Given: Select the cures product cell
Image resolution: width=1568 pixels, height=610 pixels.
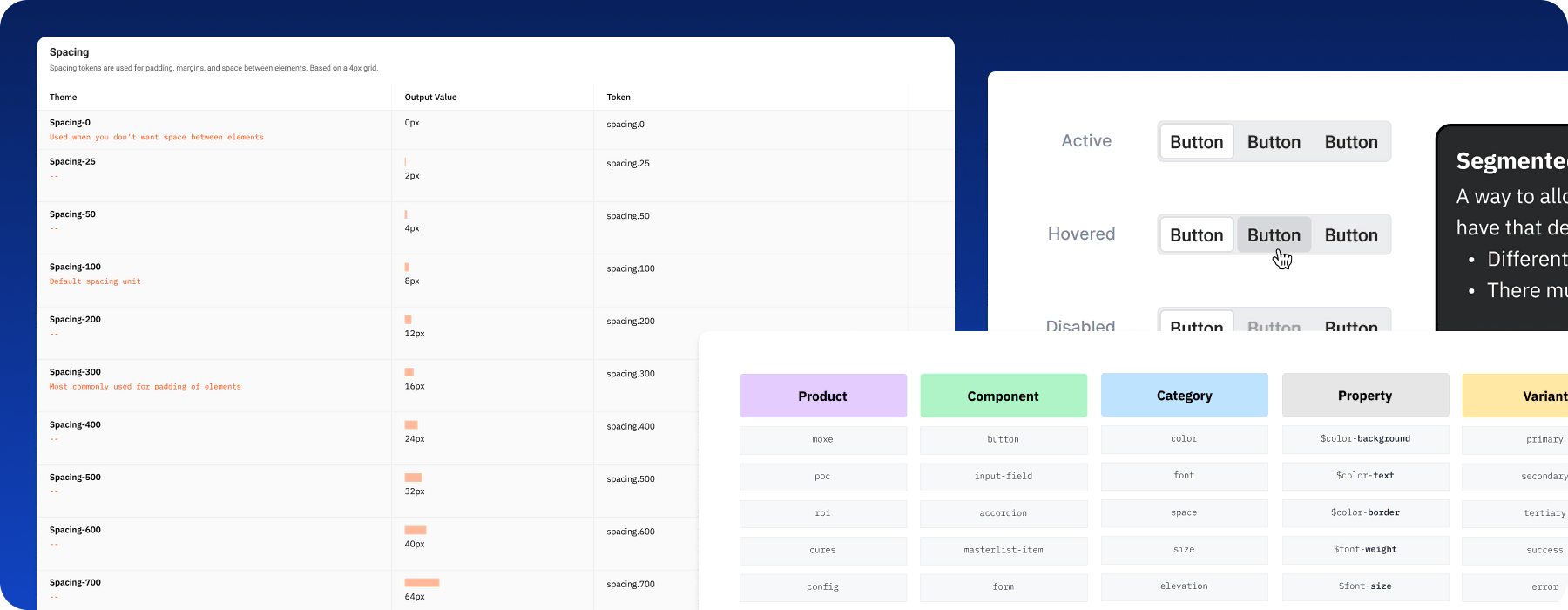Looking at the screenshot, I should [823, 550].
